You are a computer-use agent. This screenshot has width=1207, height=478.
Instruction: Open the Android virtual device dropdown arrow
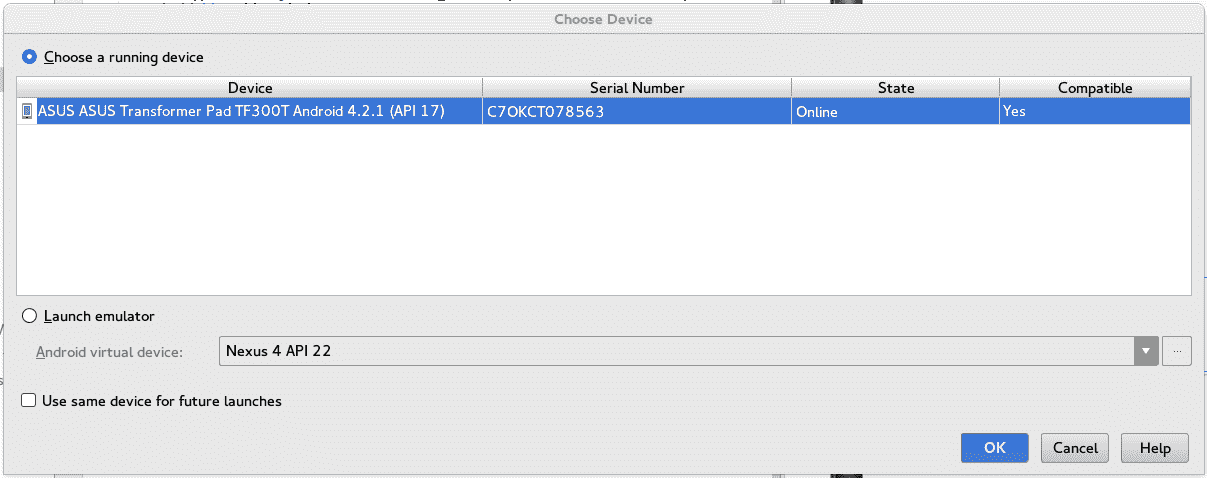(x=1146, y=351)
